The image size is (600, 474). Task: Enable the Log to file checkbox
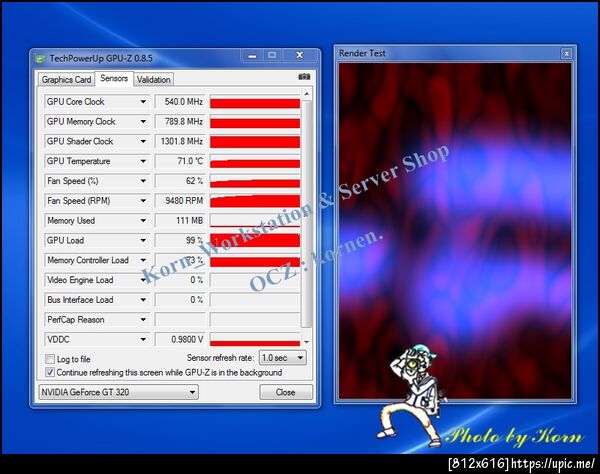click(50, 359)
